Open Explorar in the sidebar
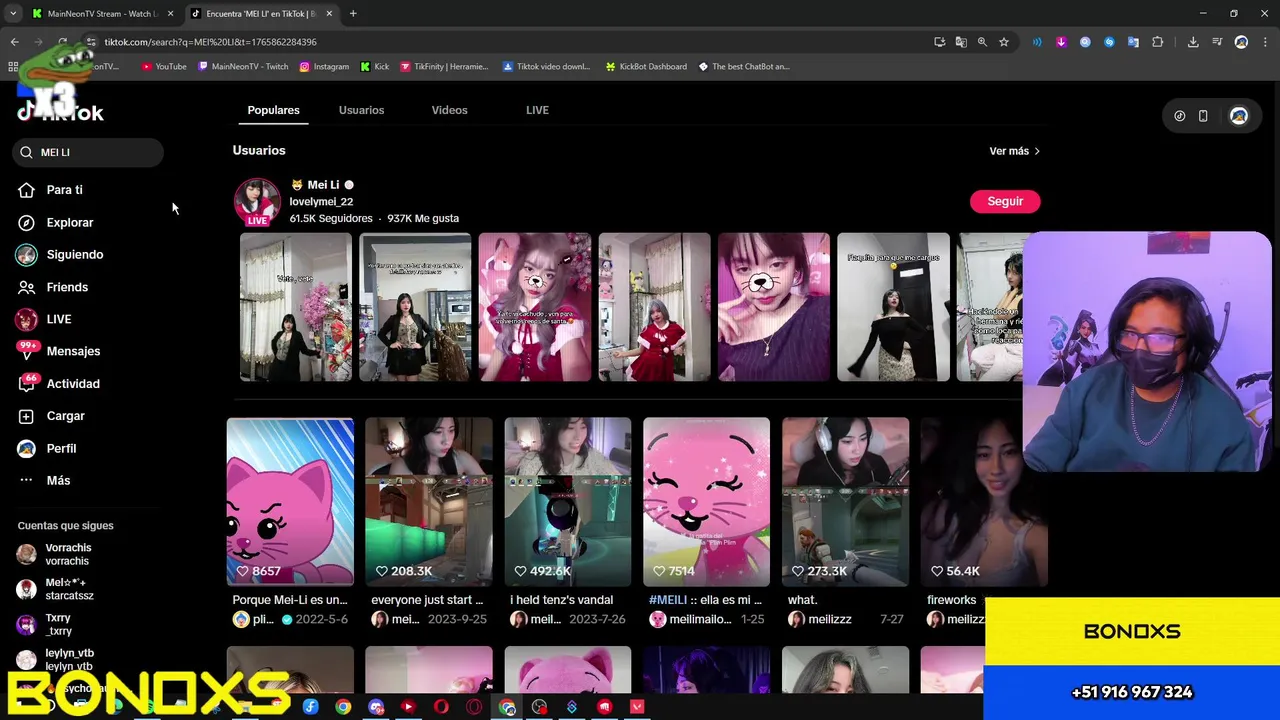Image resolution: width=1280 pixels, height=720 pixels. (69, 222)
